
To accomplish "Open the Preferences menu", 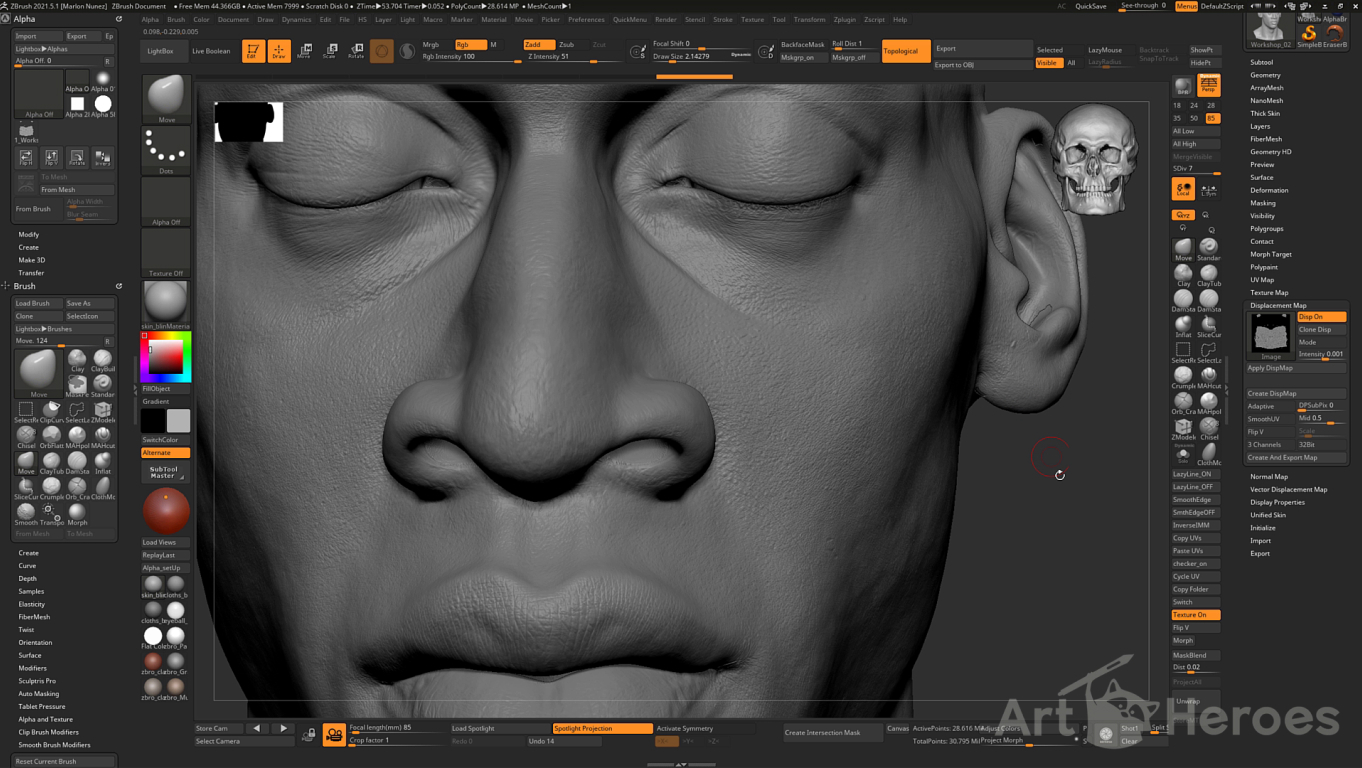I will (586, 19).
